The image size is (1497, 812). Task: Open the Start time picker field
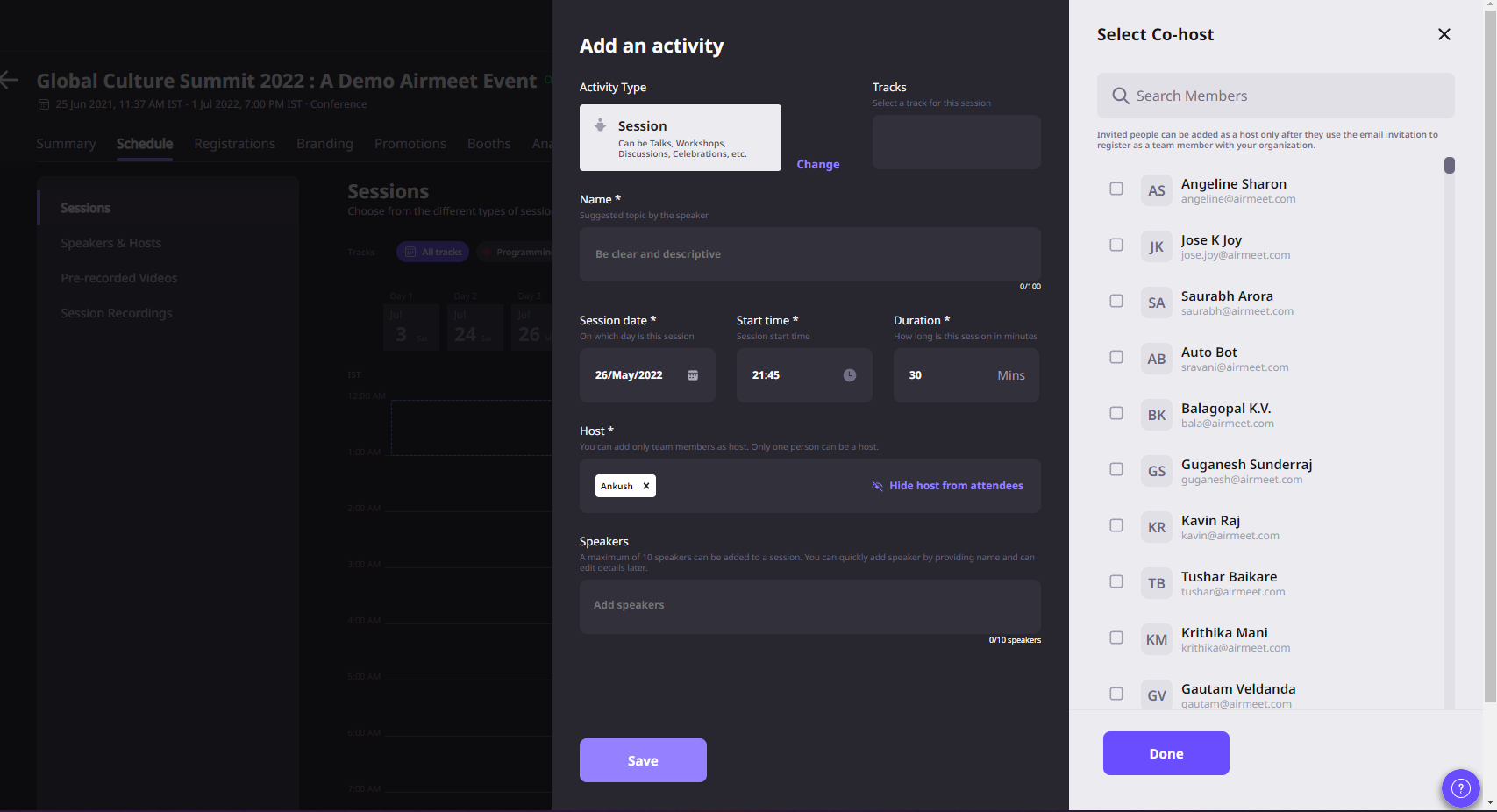(x=804, y=375)
